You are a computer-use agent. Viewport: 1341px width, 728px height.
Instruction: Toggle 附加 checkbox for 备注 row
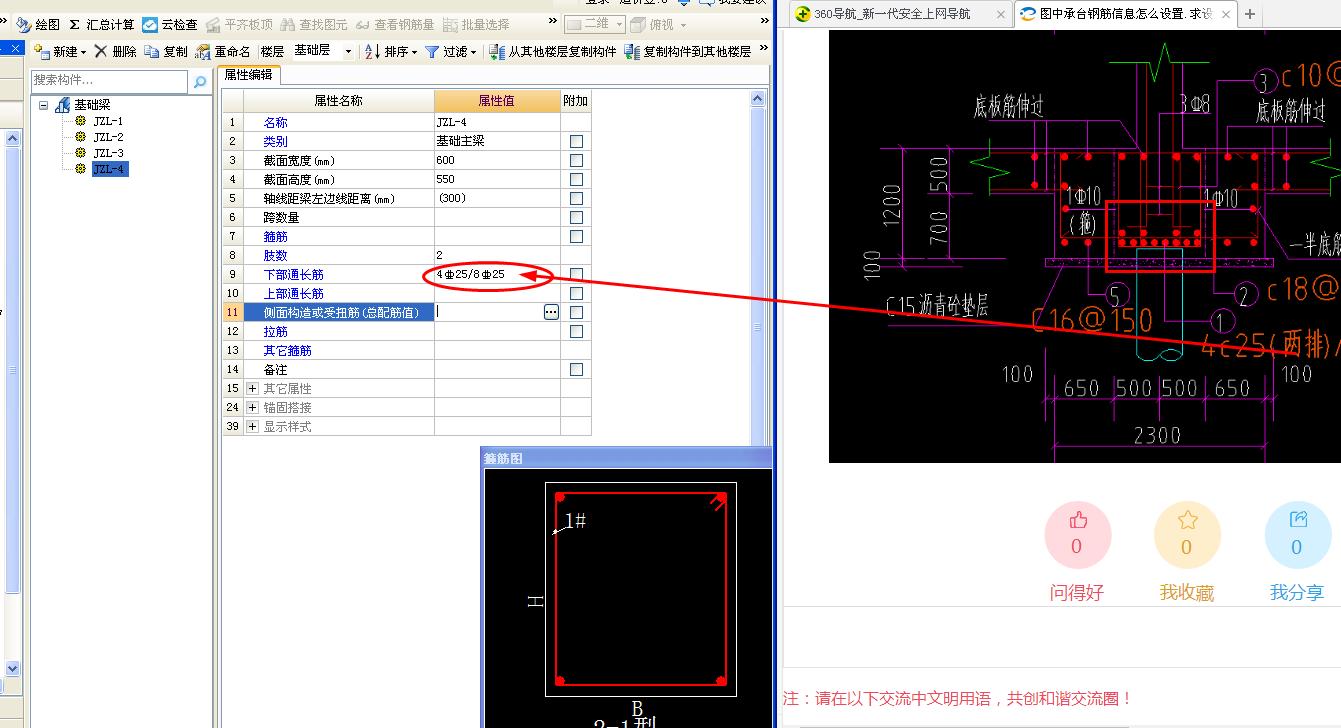tap(576, 369)
